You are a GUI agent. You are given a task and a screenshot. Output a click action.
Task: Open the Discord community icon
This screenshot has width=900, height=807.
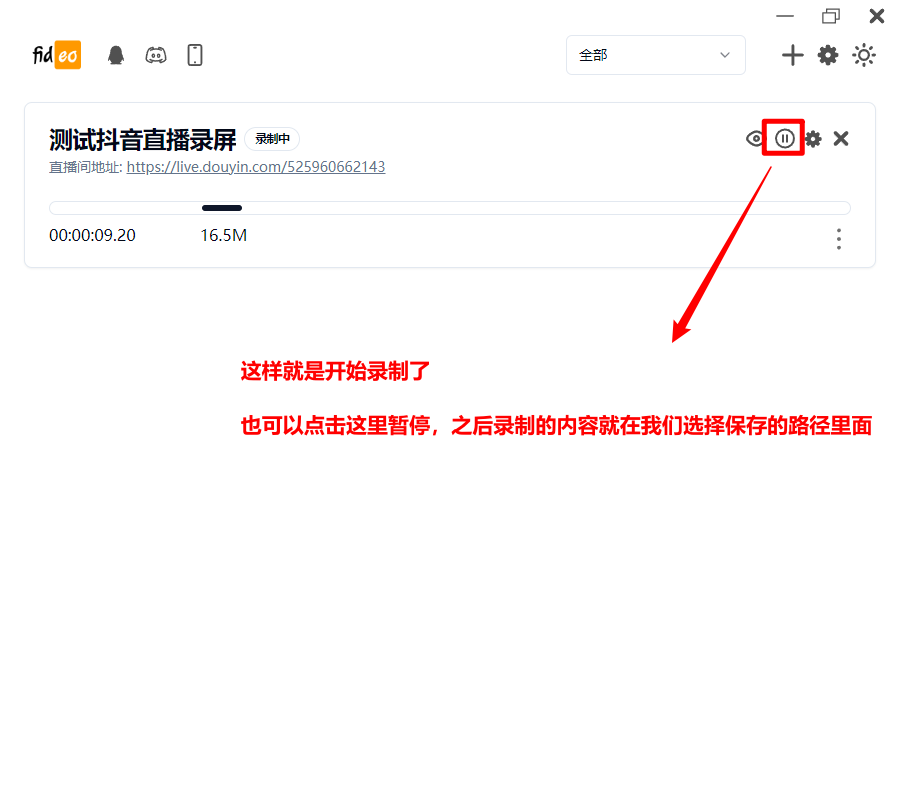click(x=156, y=55)
